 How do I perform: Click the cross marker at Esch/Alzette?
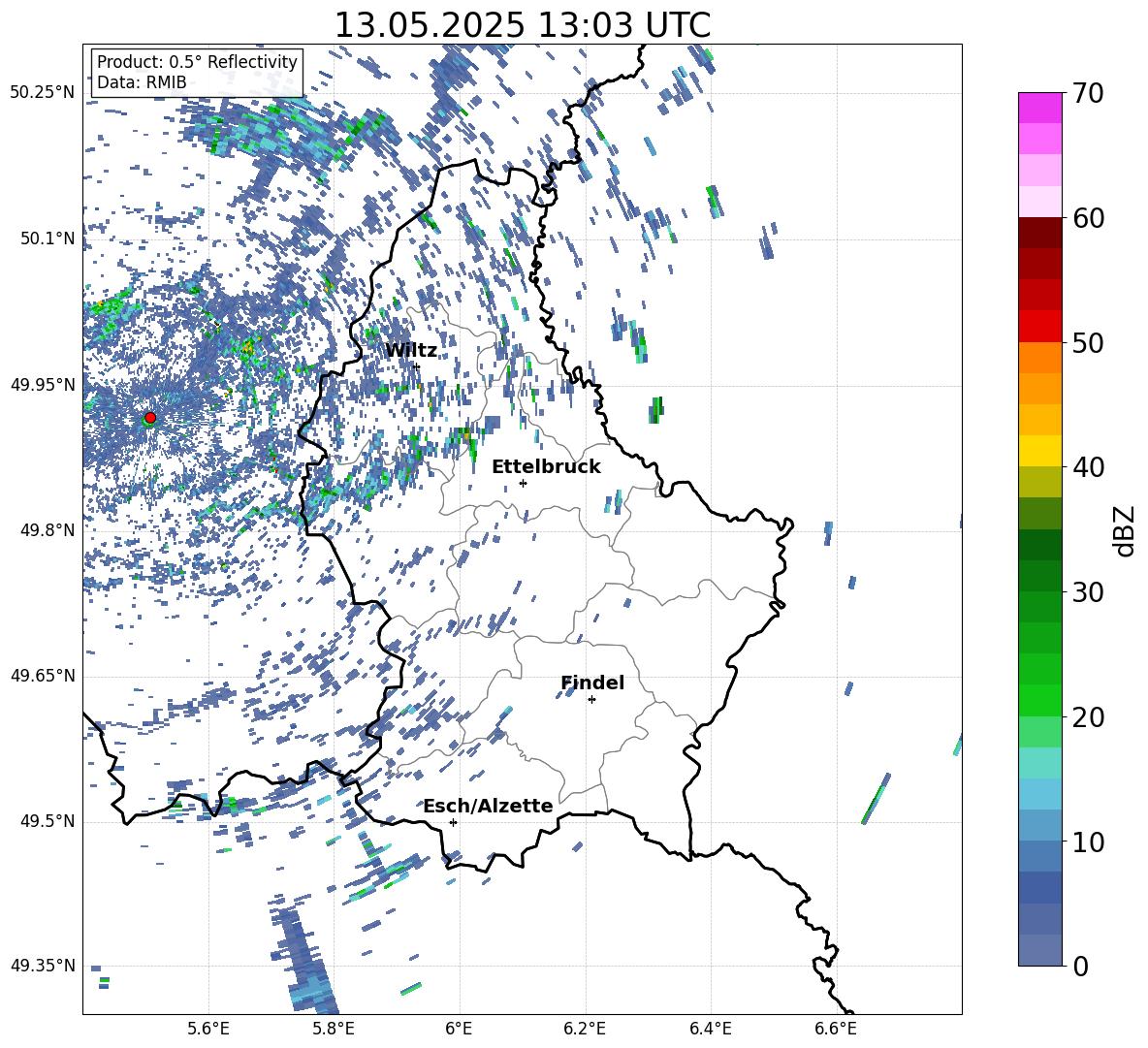[x=453, y=822]
